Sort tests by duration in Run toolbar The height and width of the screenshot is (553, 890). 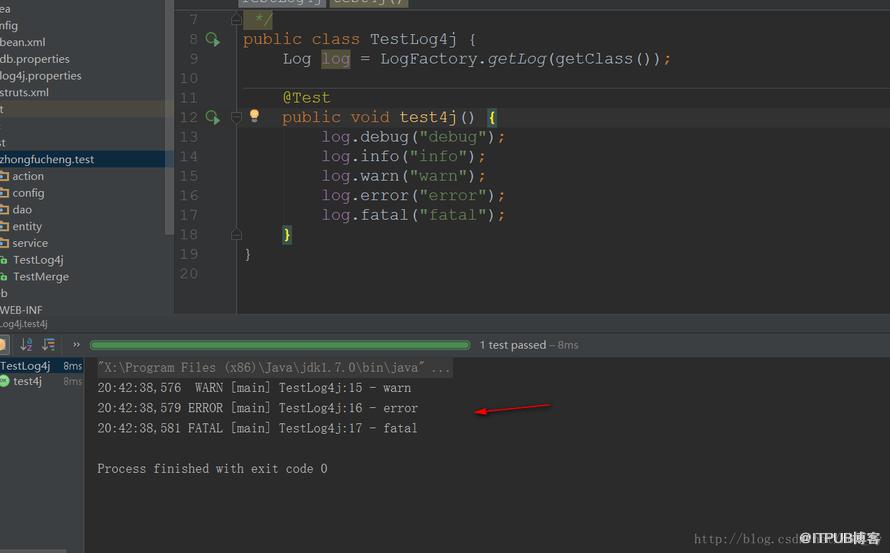click(49, 345)
